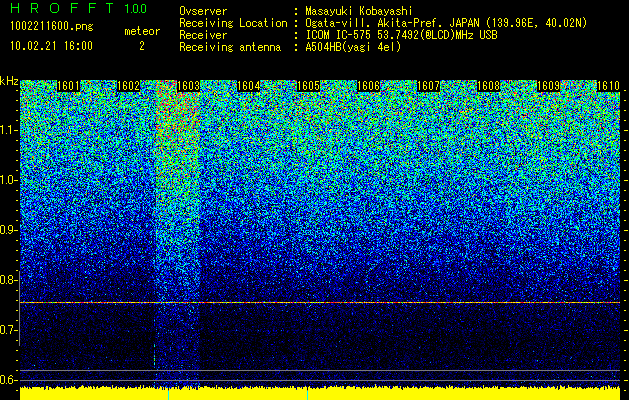Image resolution: width=629 pixels, height=400 pixels.
Task: Click the Receiving antenna label
Action: (230, 47)
